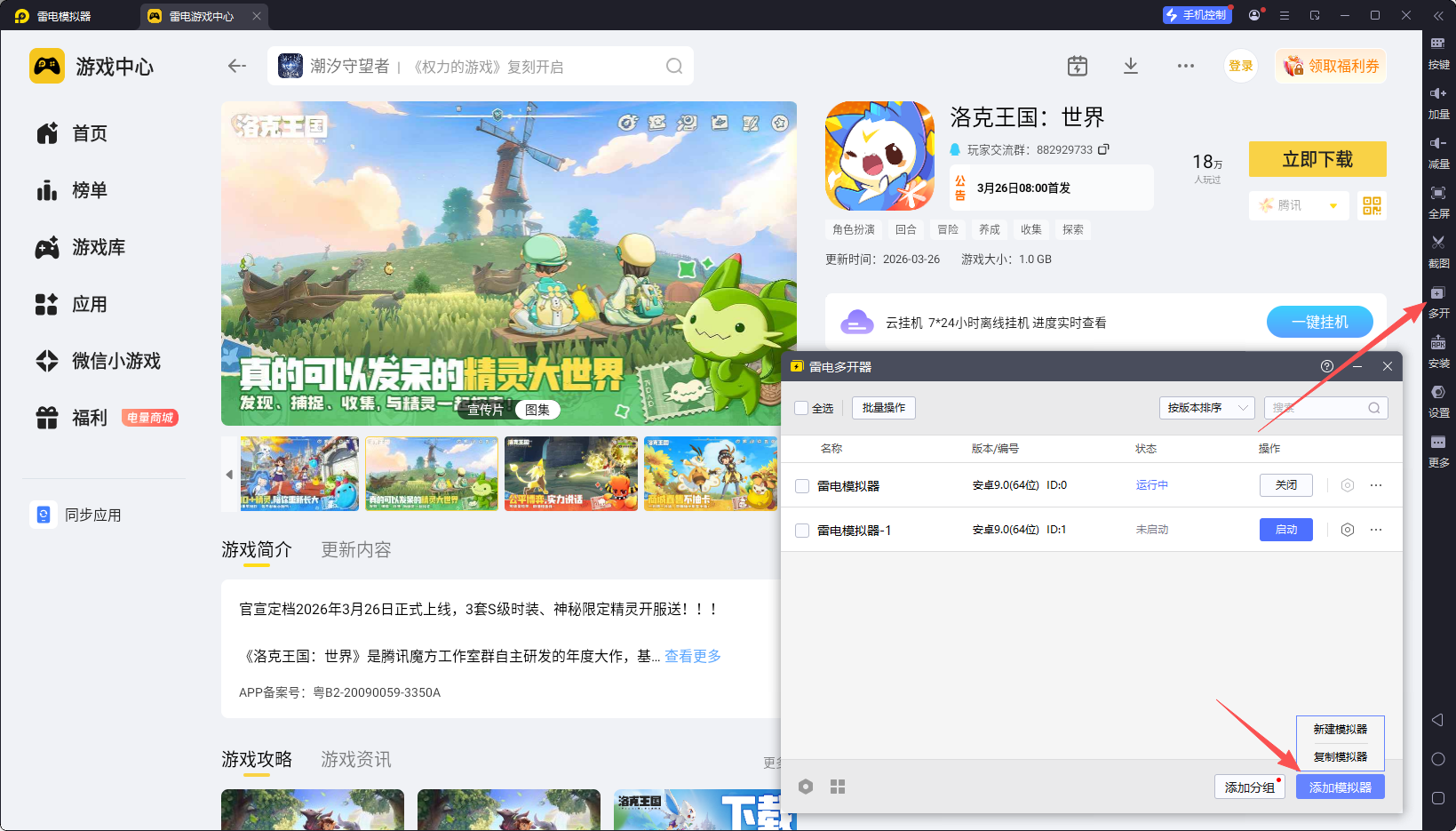The width and height of the screenshot is (1456, 831).
Task: Click the second game screenshot thumbnail
Action: tap(432, 474)
